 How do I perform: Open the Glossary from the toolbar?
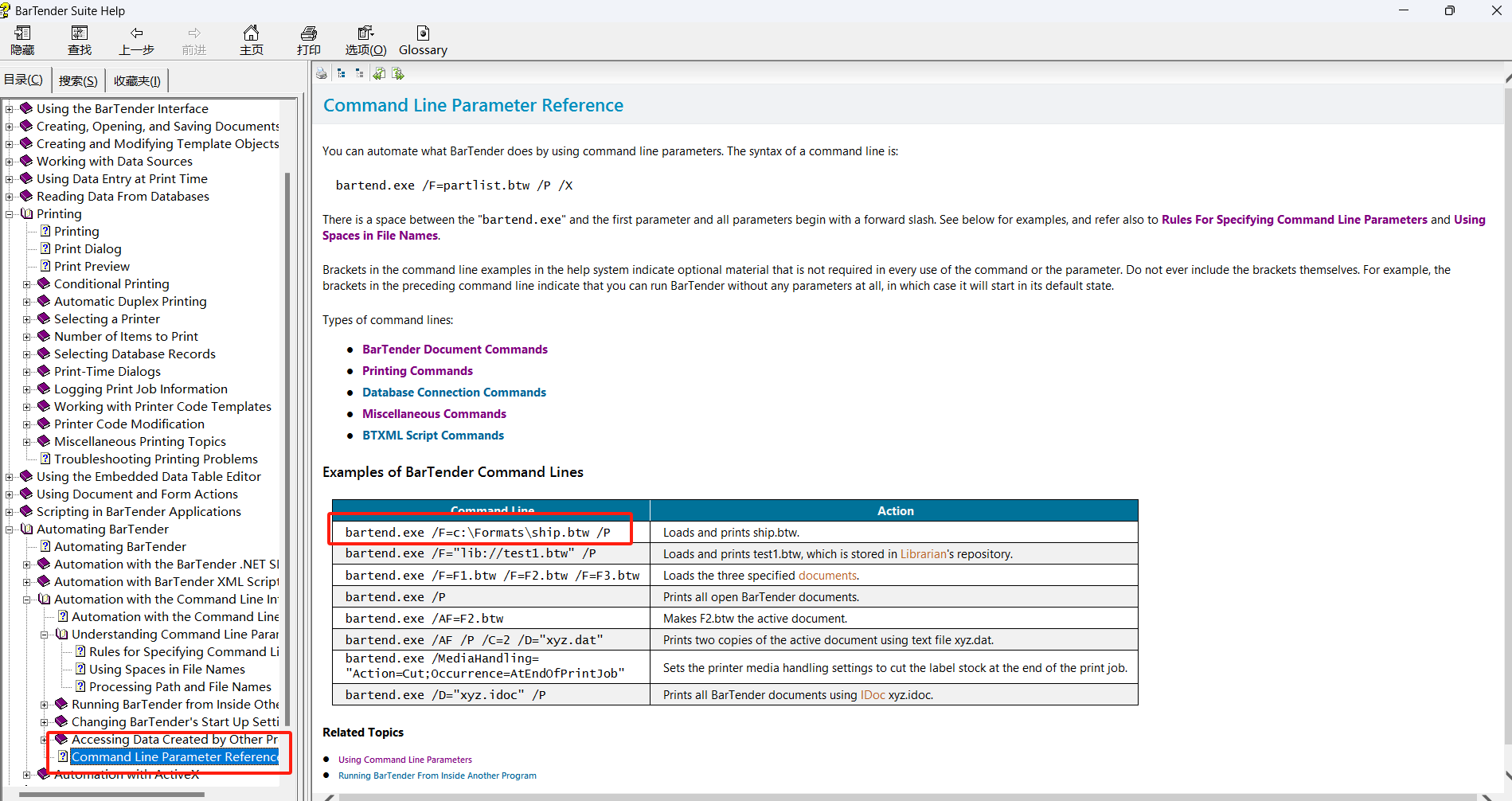coord(423,40)
